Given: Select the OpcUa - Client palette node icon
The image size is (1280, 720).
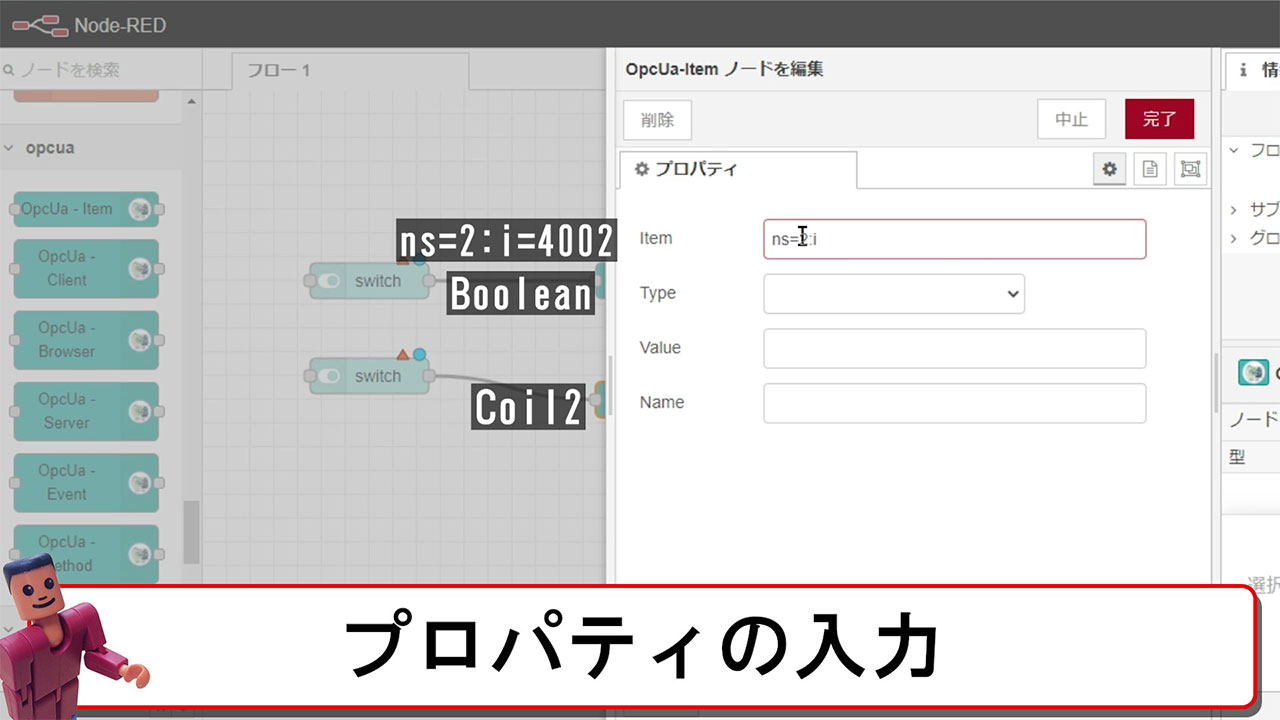Looking at the screenshot, I should [x=141, y=268].
